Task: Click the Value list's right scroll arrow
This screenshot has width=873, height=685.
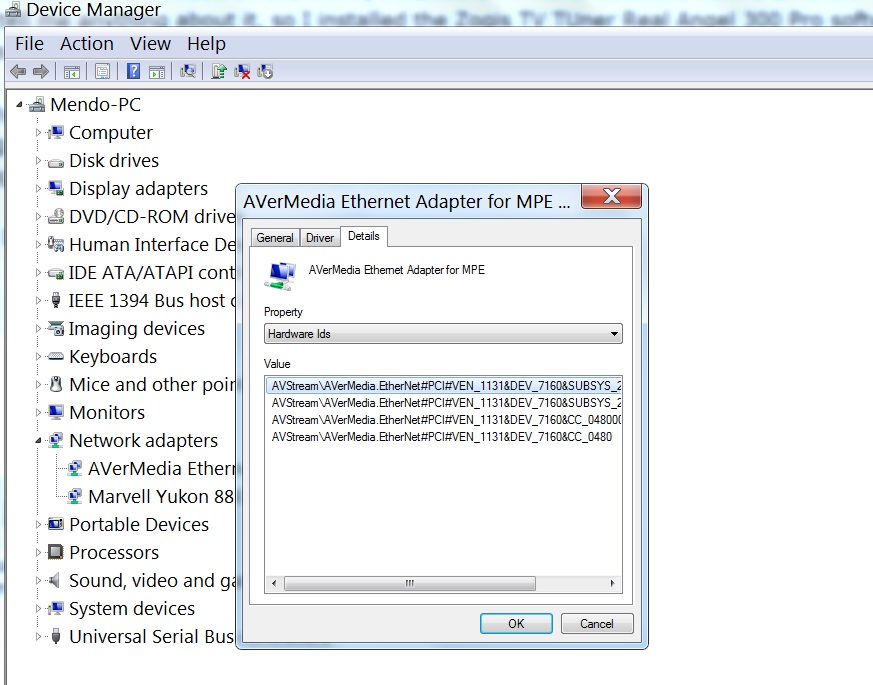Action: 612,583
